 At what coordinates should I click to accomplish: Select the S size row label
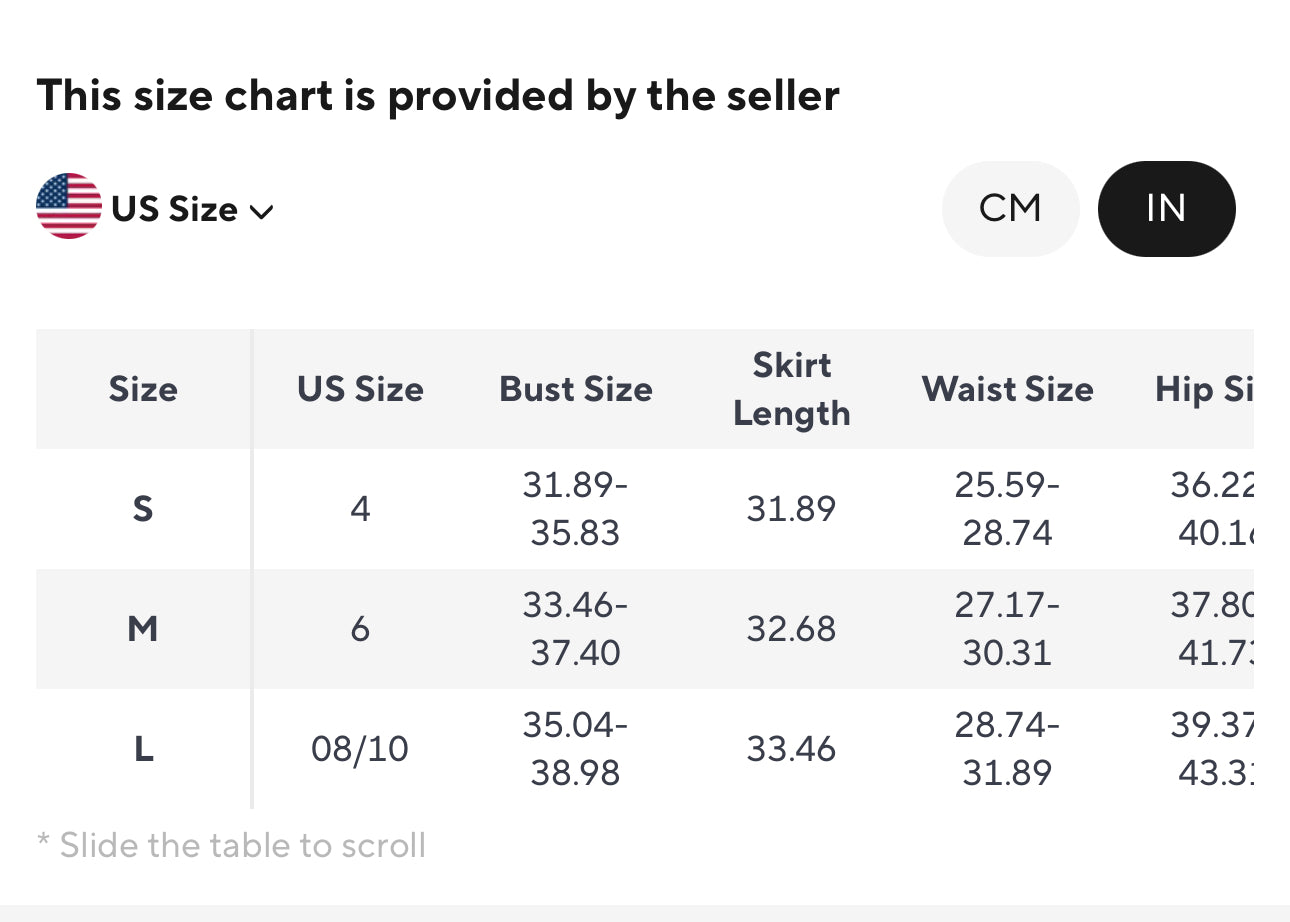coord(143,509)
